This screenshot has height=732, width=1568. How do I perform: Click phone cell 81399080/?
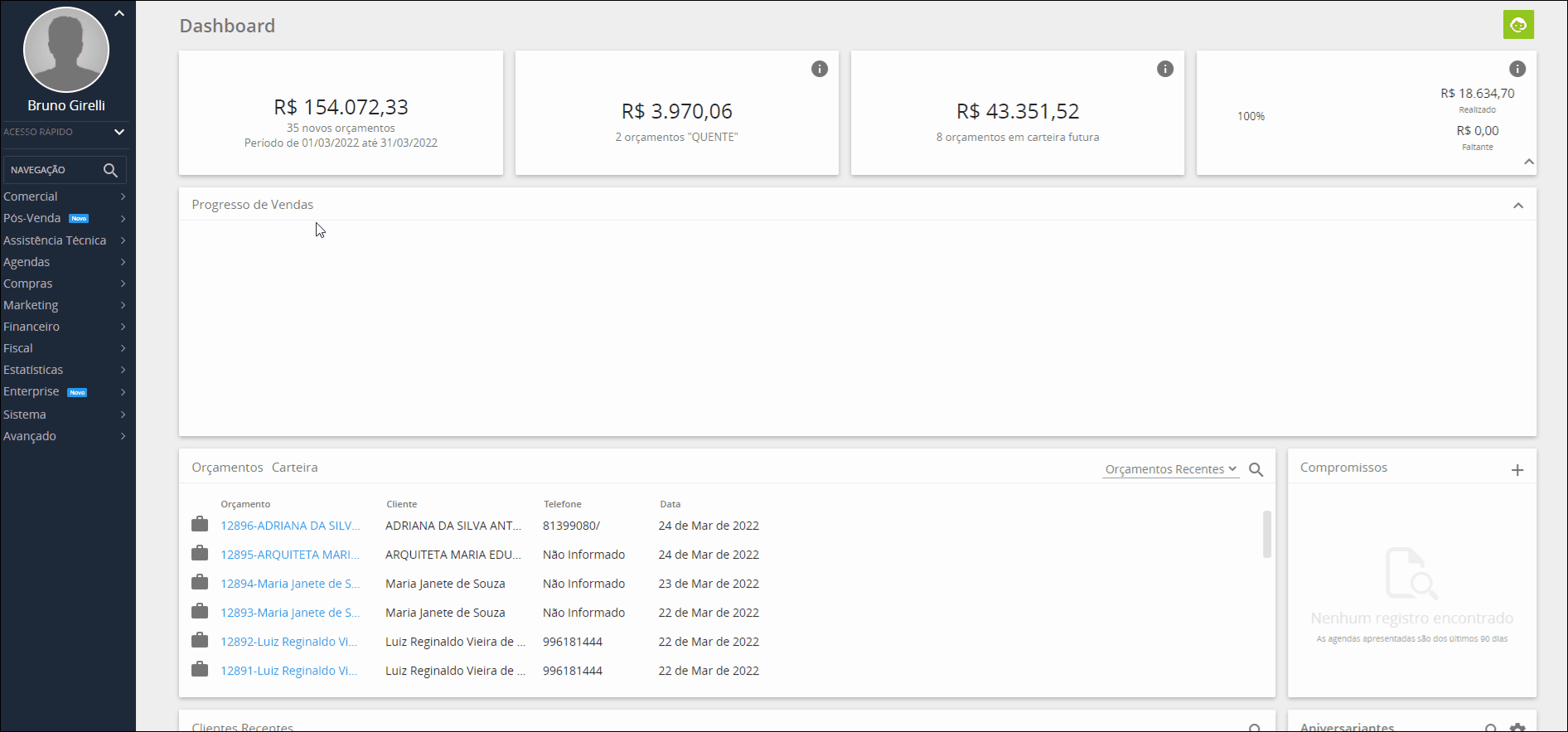click(x=571, y=526)
